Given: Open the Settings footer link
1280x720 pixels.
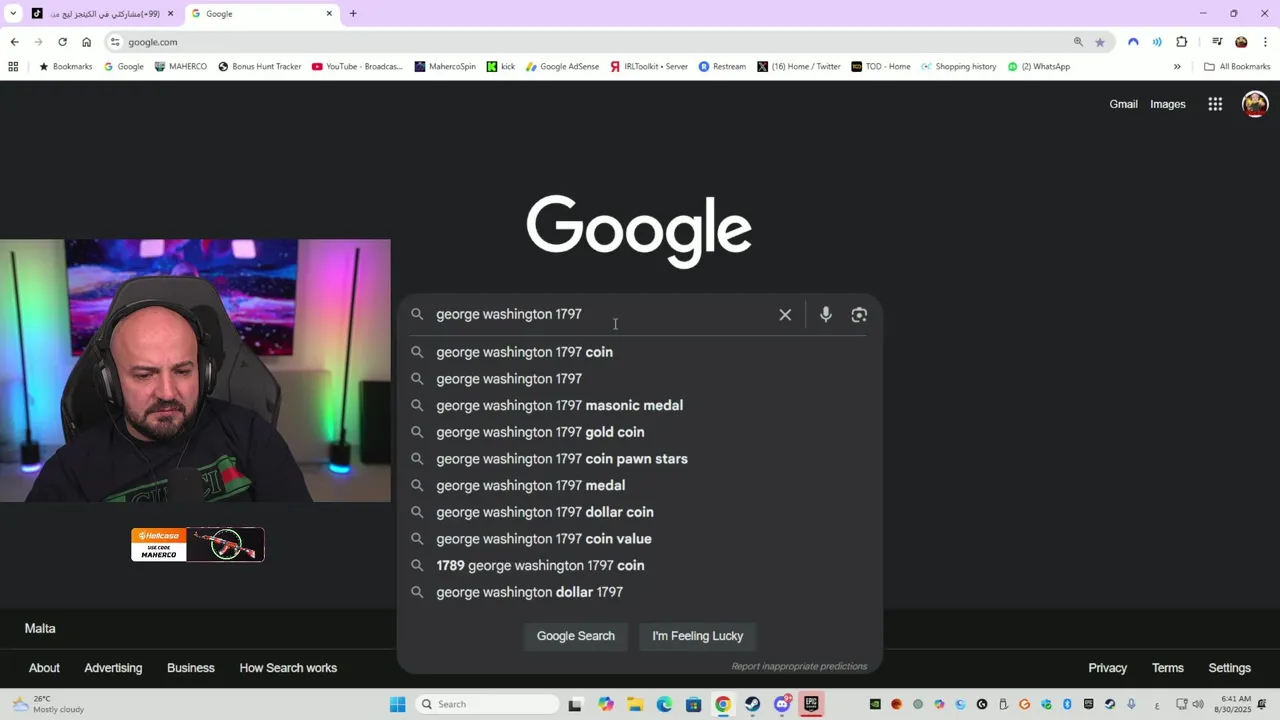Looking at the screenshot, I should 1229,668.
